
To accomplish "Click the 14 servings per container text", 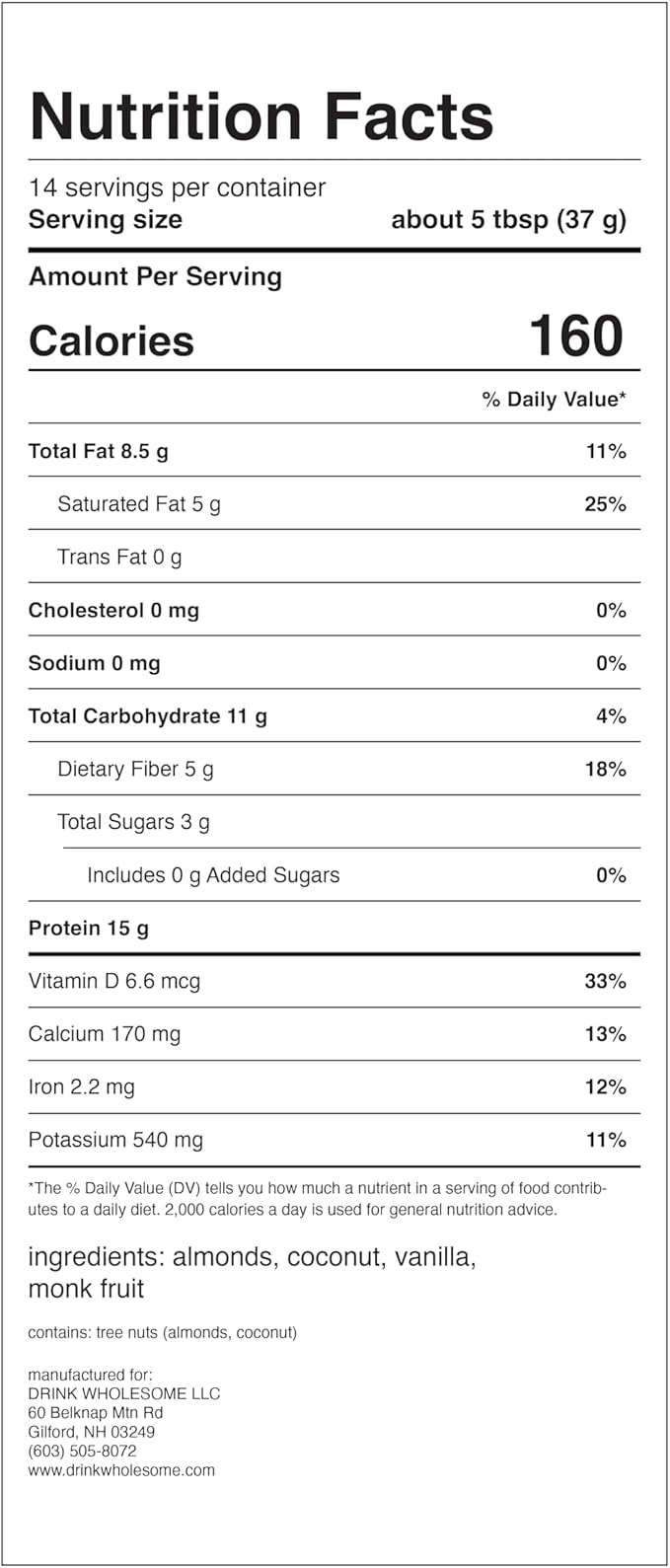I will (177, 187).
